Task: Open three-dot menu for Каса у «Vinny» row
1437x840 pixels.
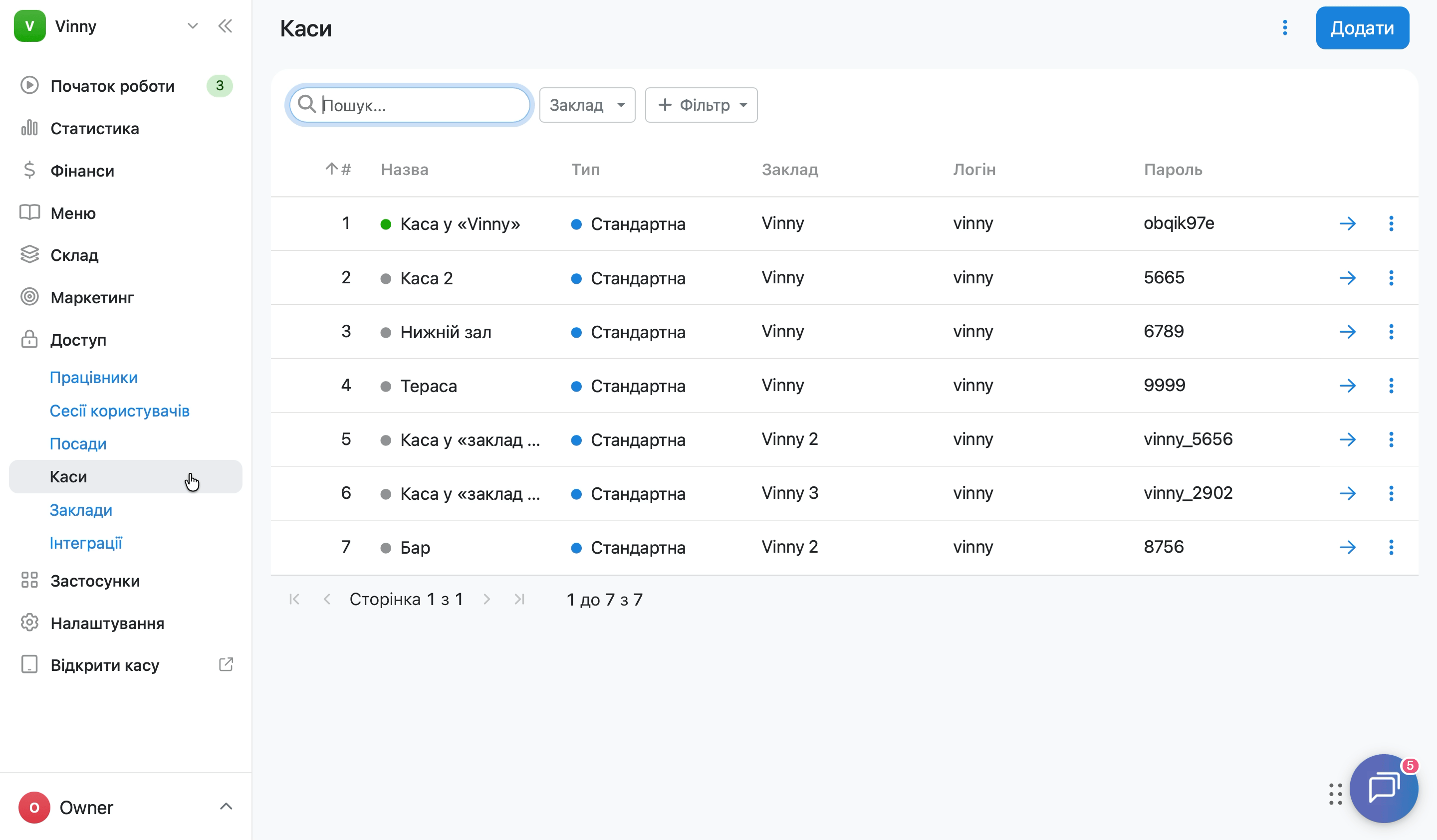Action: 1392,223
